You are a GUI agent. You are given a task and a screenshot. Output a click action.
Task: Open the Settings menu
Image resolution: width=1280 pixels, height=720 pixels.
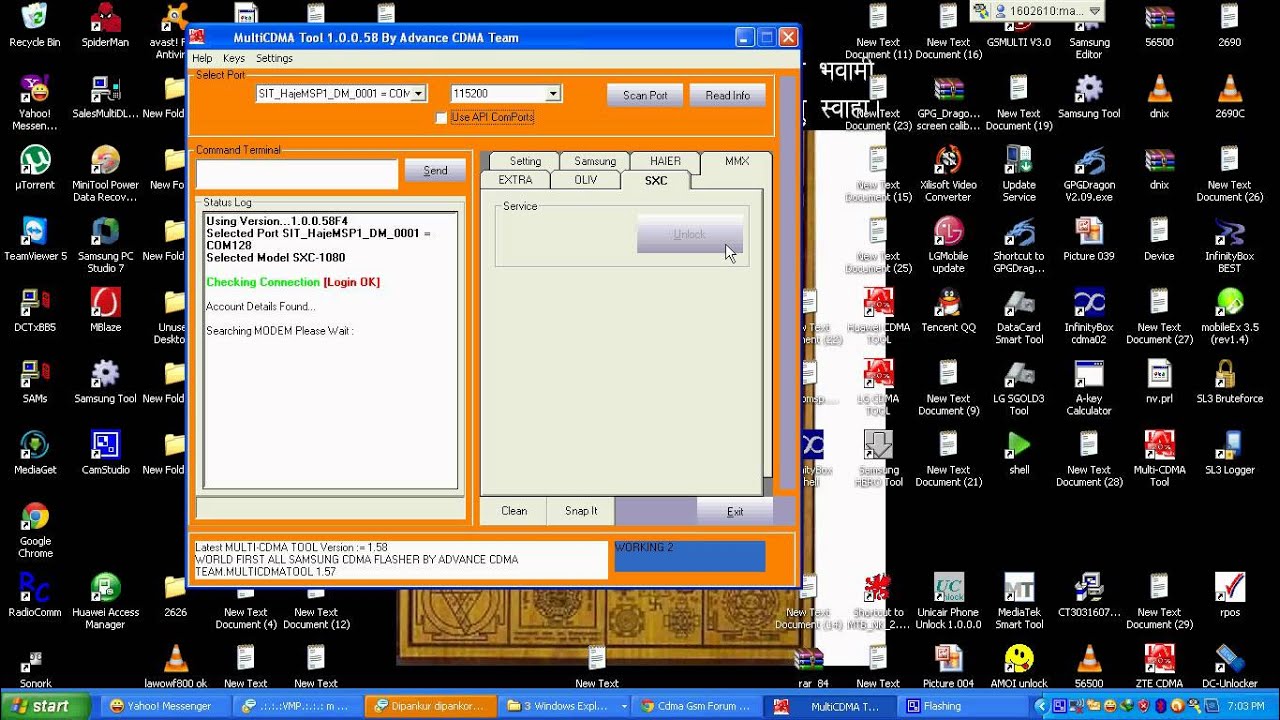point(274,58)
